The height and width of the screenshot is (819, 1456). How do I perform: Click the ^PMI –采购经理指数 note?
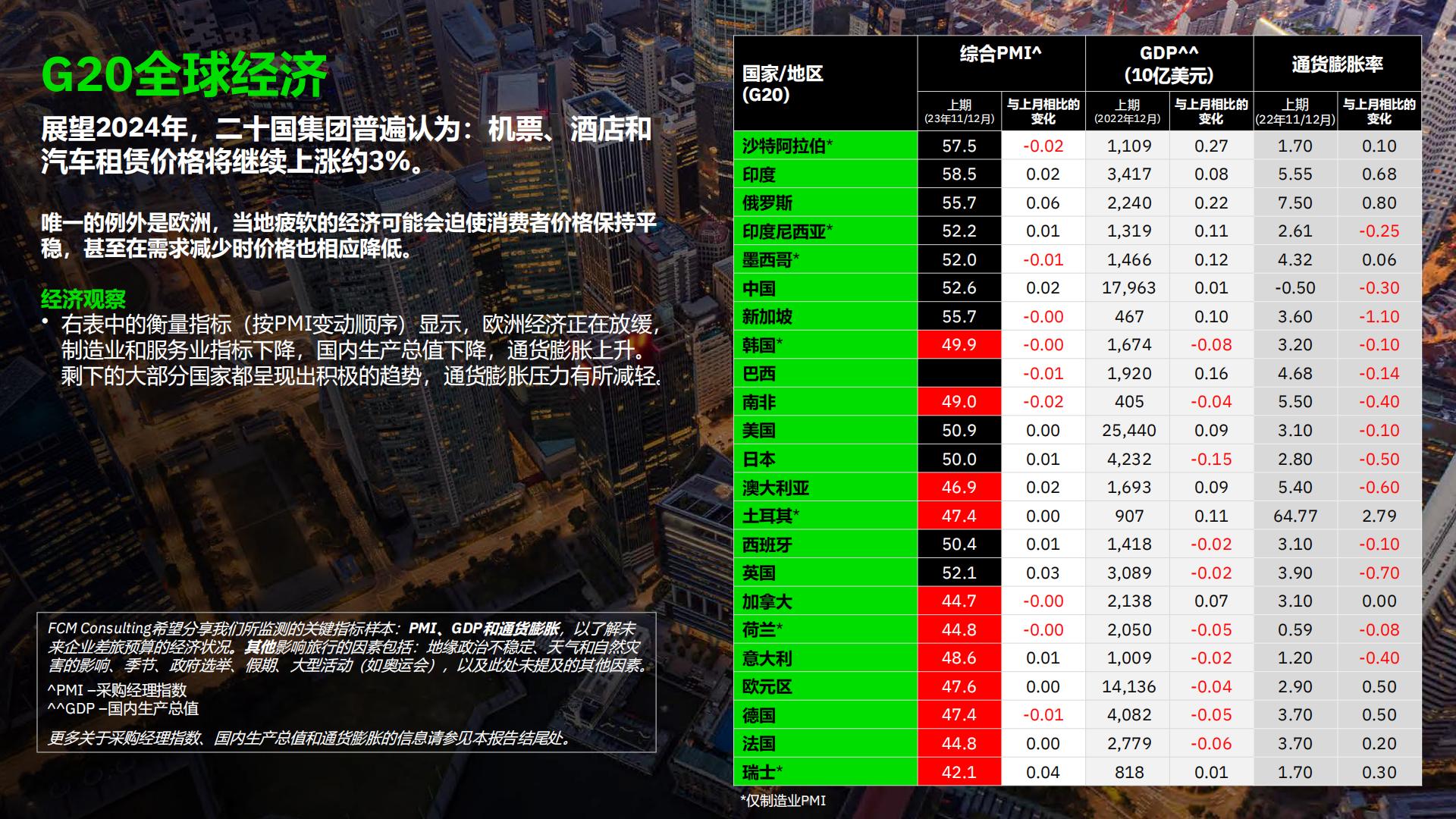point(117,690)
